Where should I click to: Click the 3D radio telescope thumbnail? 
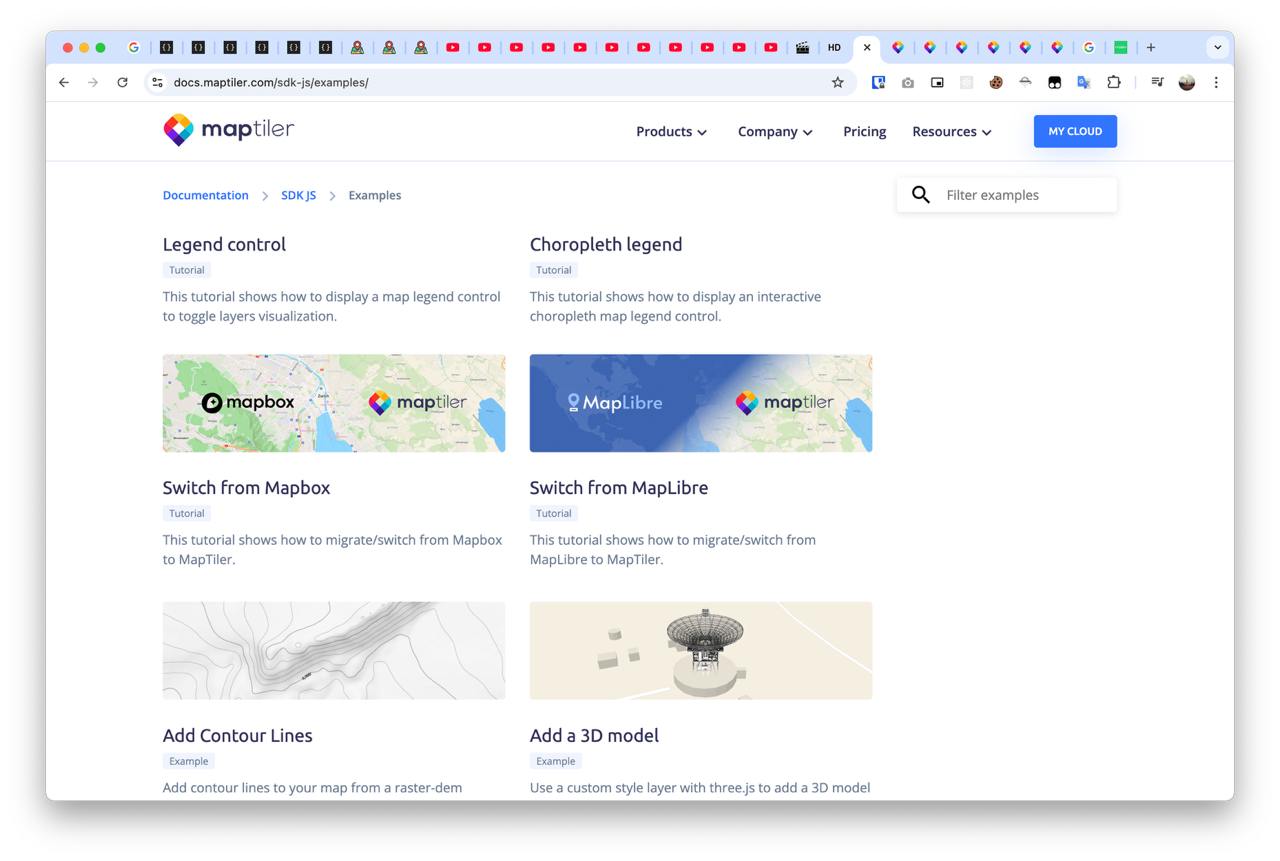pos(701,650)
